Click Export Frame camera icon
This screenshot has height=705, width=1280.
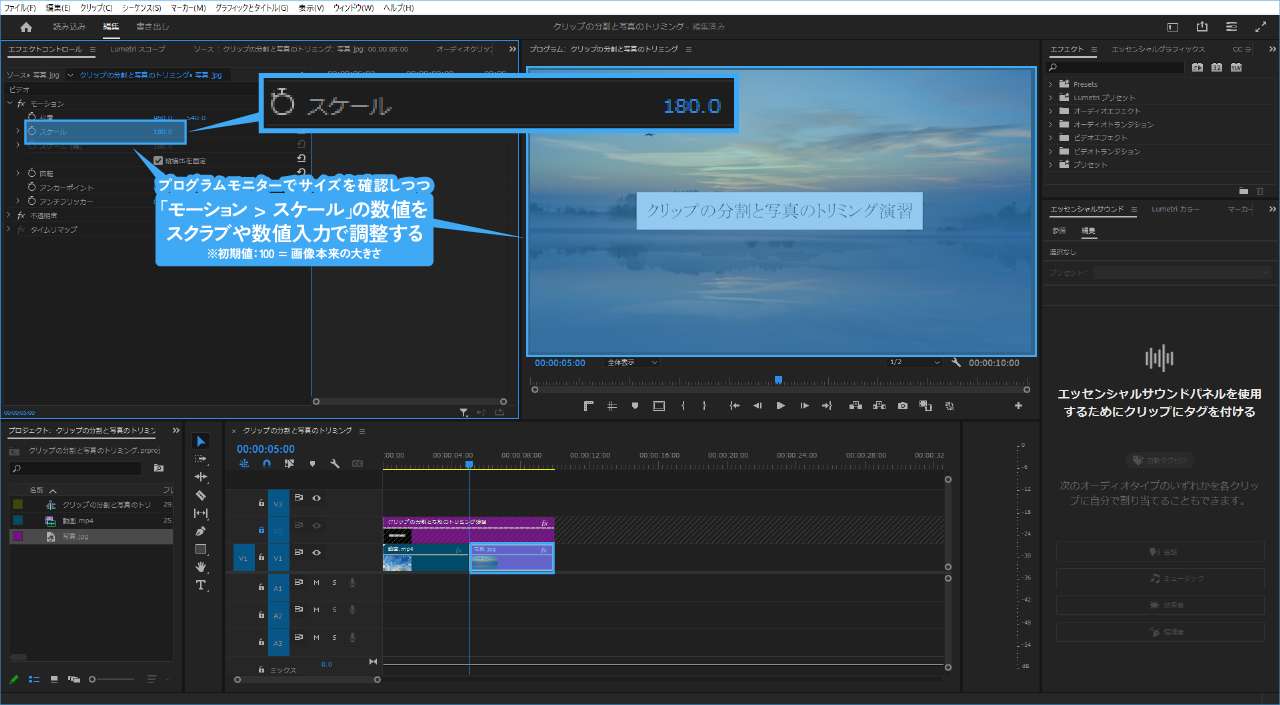click(x=902, y=406)
